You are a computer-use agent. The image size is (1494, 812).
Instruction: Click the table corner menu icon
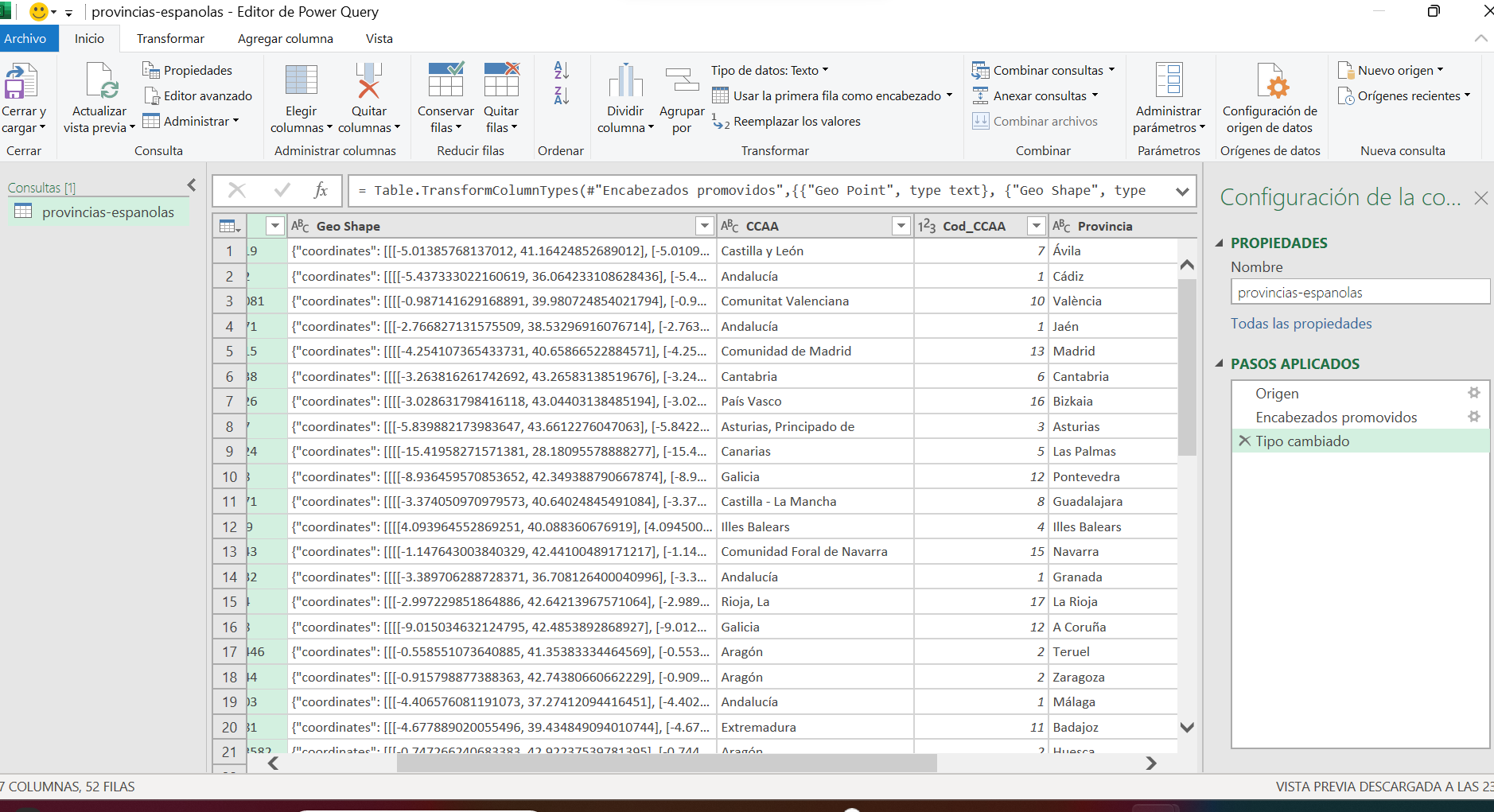click(229, 226)
